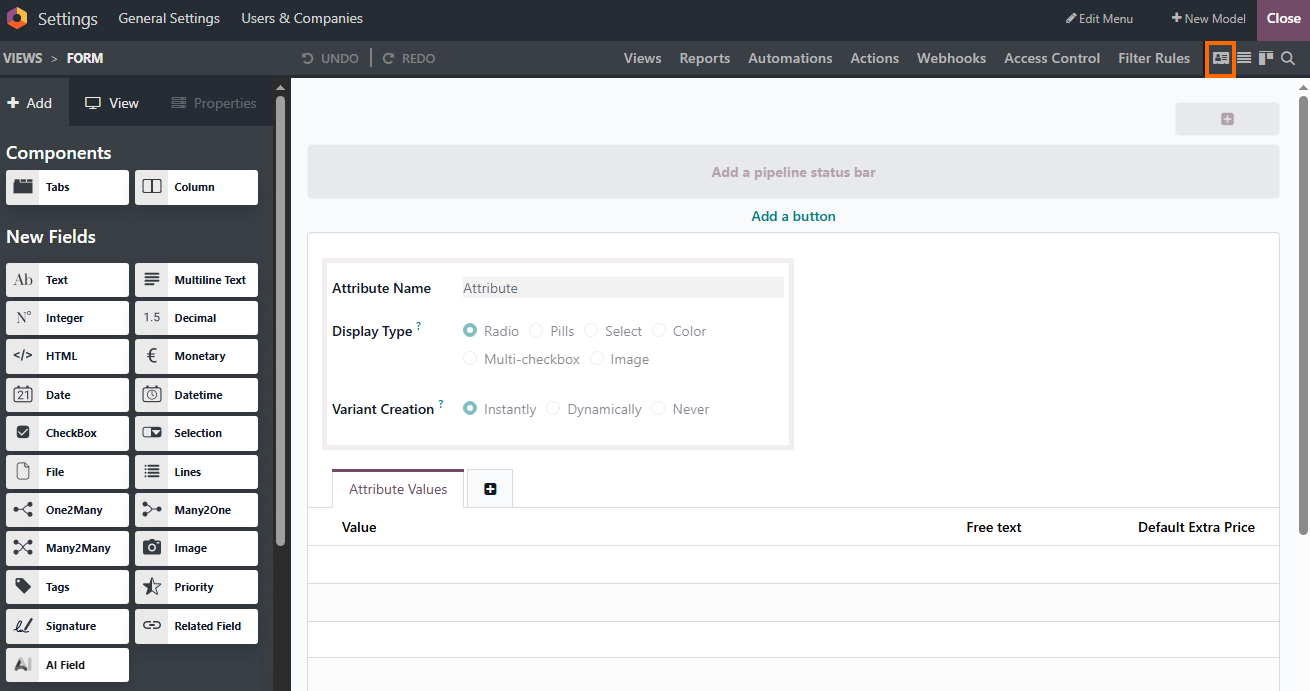Add a new HTML field
Viewport: 1310px width, 691px height.
click(67, 356)
